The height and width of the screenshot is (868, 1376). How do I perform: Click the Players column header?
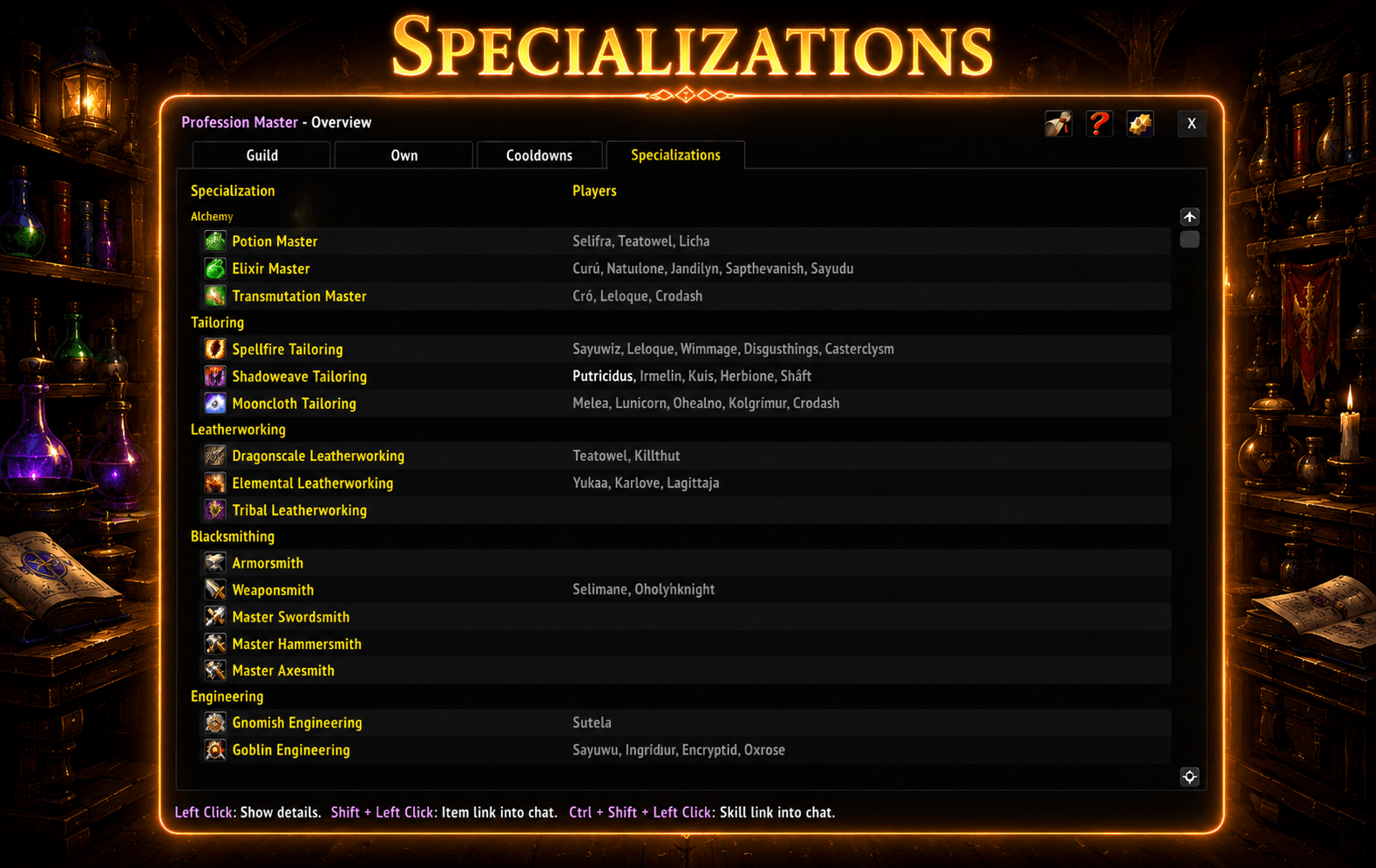(594, 191)
